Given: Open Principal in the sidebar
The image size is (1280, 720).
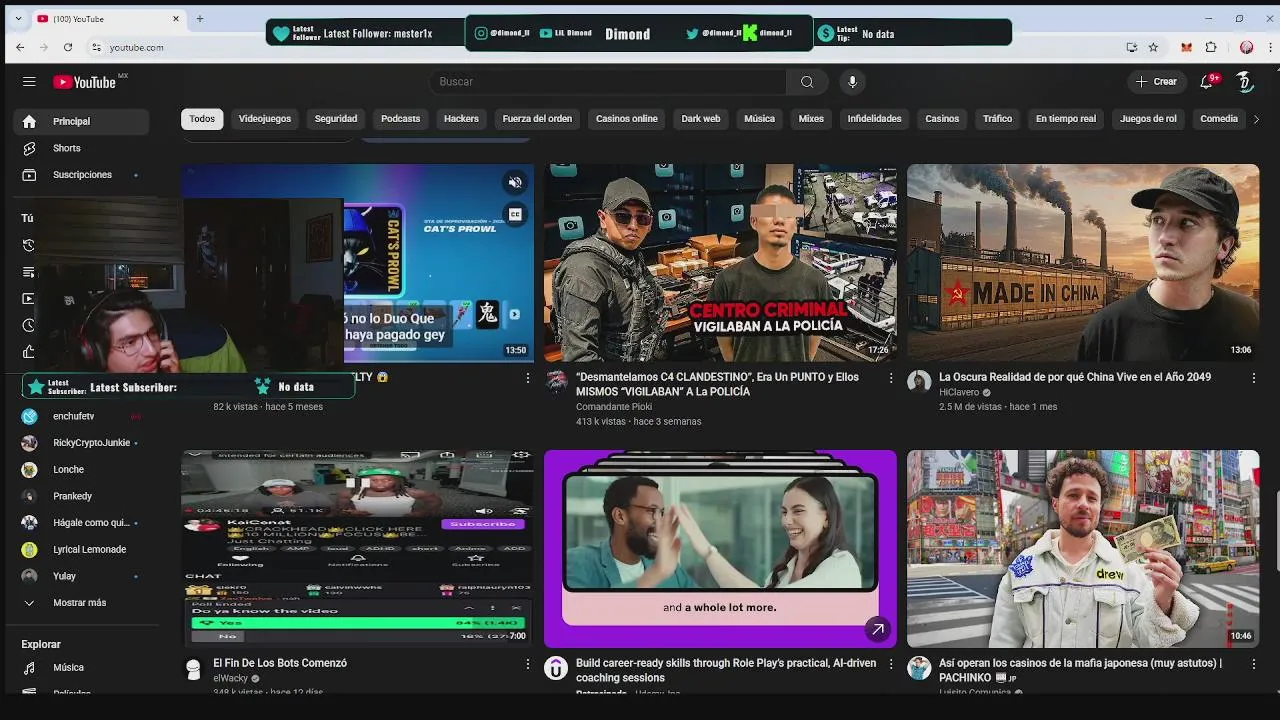Looking at the screenshot, I should [82, 121].
